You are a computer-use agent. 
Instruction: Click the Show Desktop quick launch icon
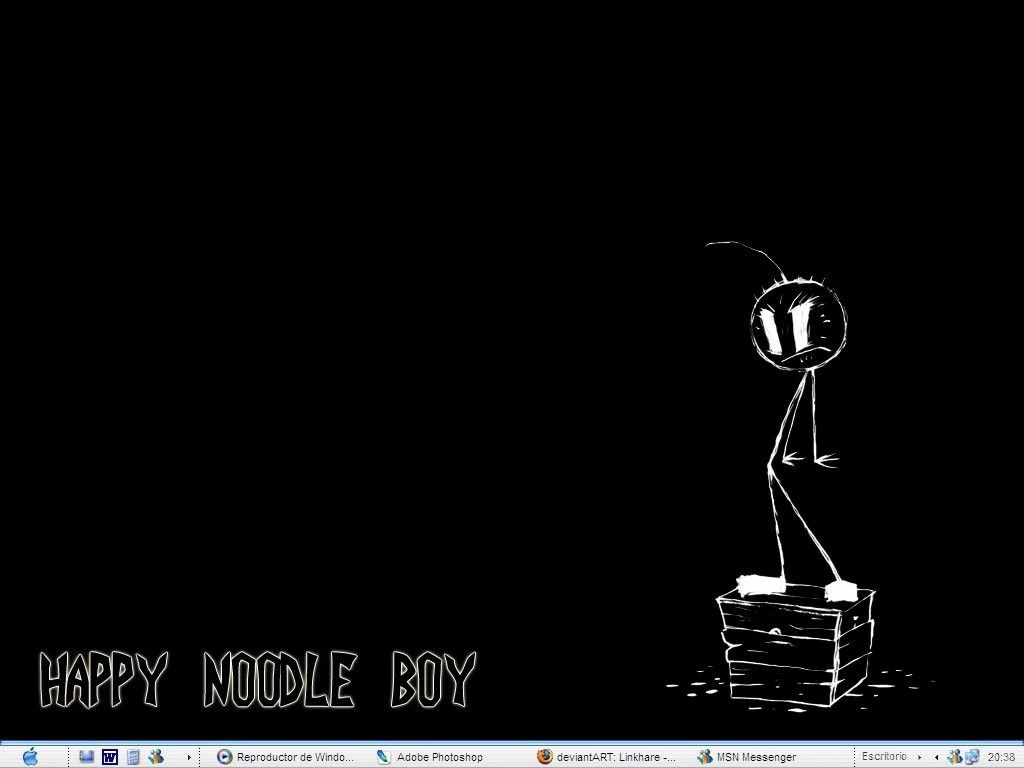point(87,757)
